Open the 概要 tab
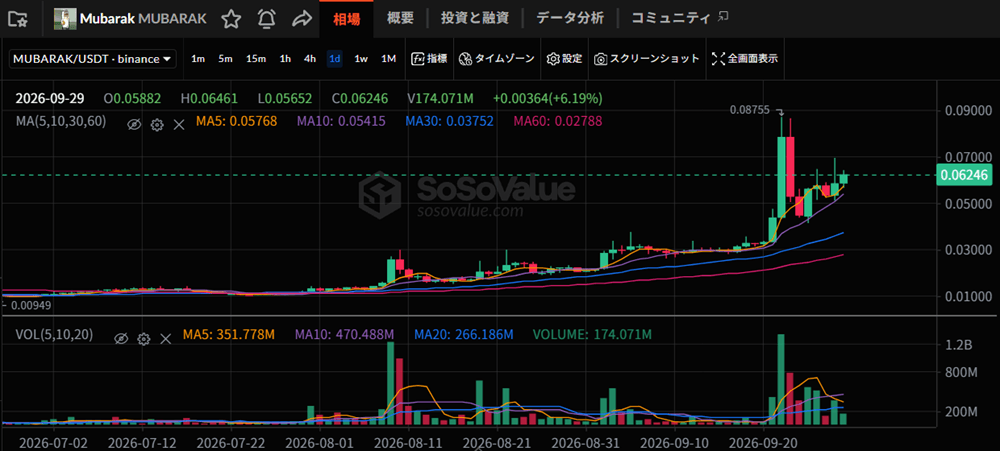This screenshot has width=1000, height=451. pos(400,18)
